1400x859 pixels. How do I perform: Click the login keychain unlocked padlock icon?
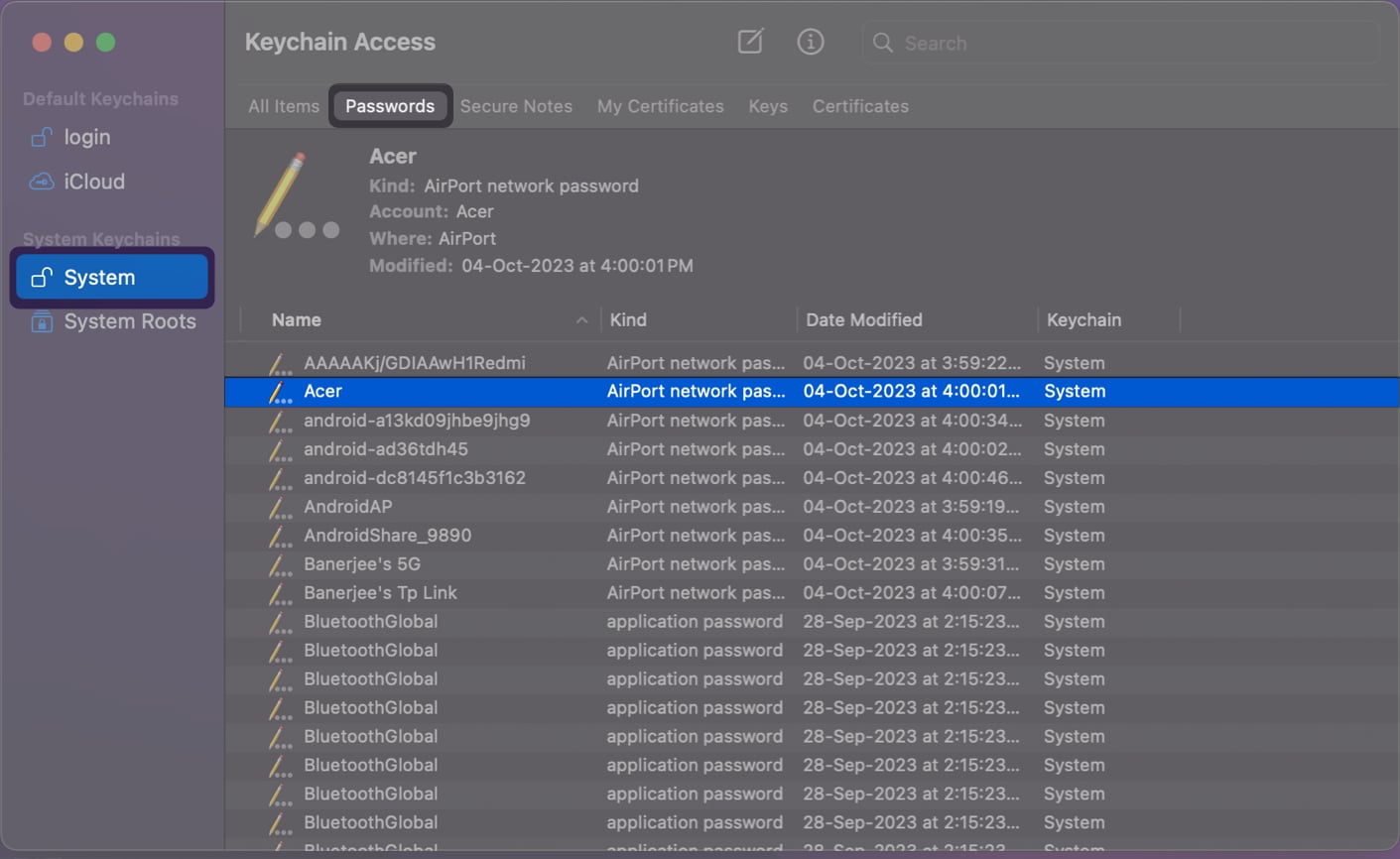(41, 137)
